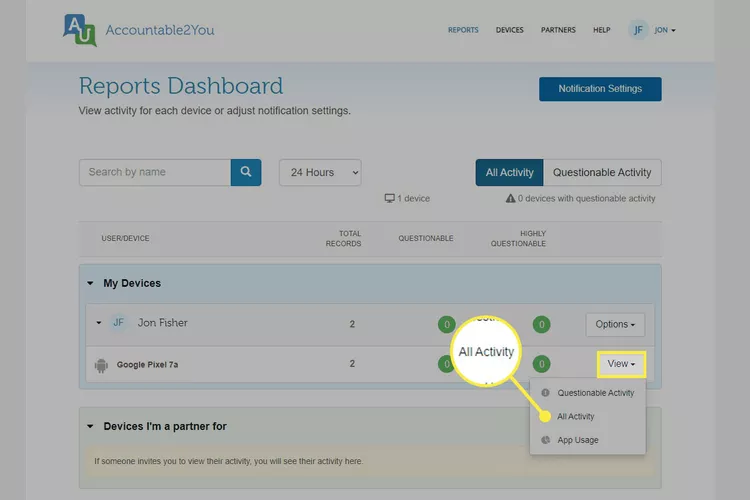Click the JF avatar in header

tap(638, 30)
